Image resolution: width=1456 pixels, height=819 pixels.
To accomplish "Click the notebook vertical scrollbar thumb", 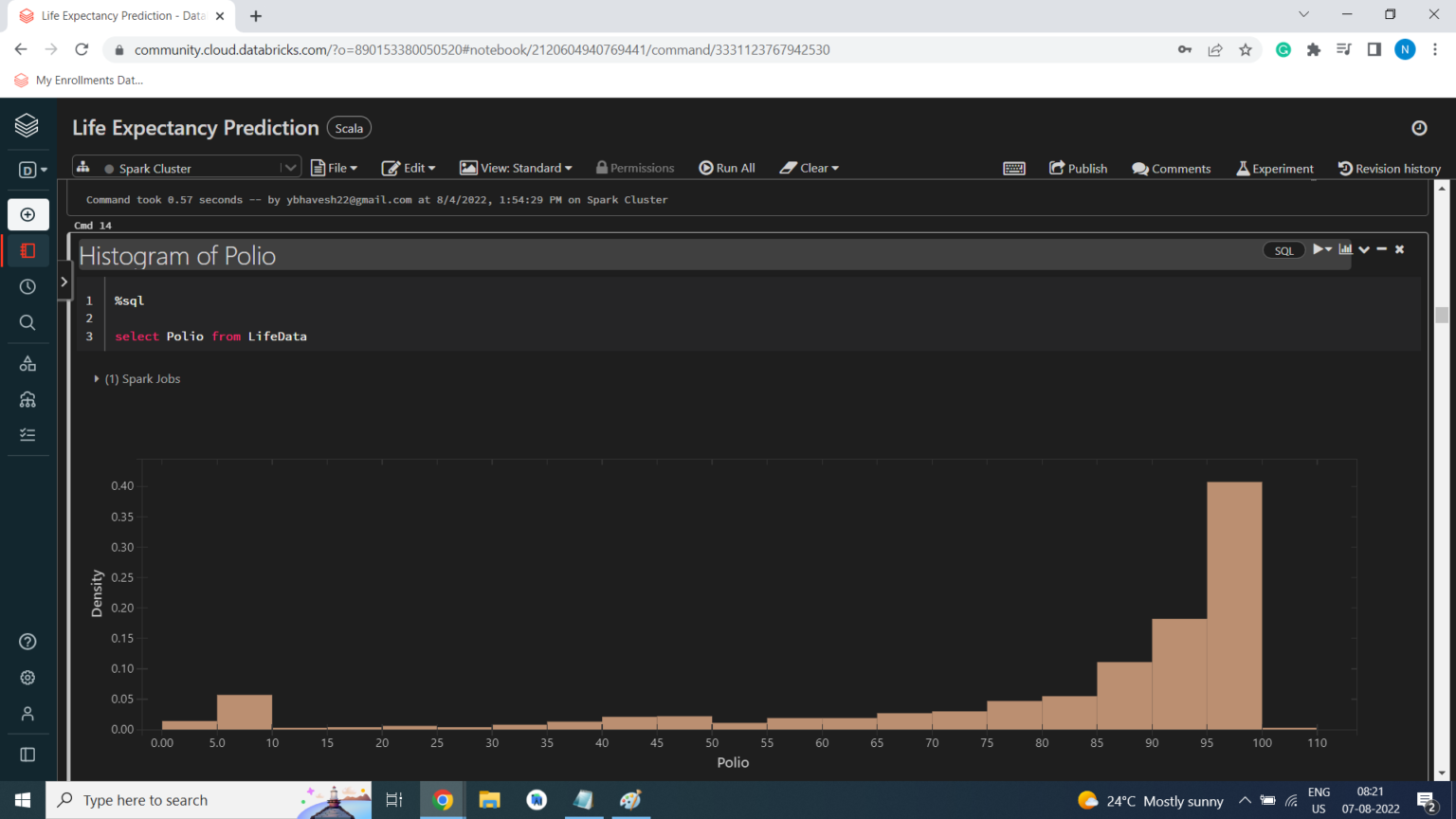I will click(x=1442, y=316).
